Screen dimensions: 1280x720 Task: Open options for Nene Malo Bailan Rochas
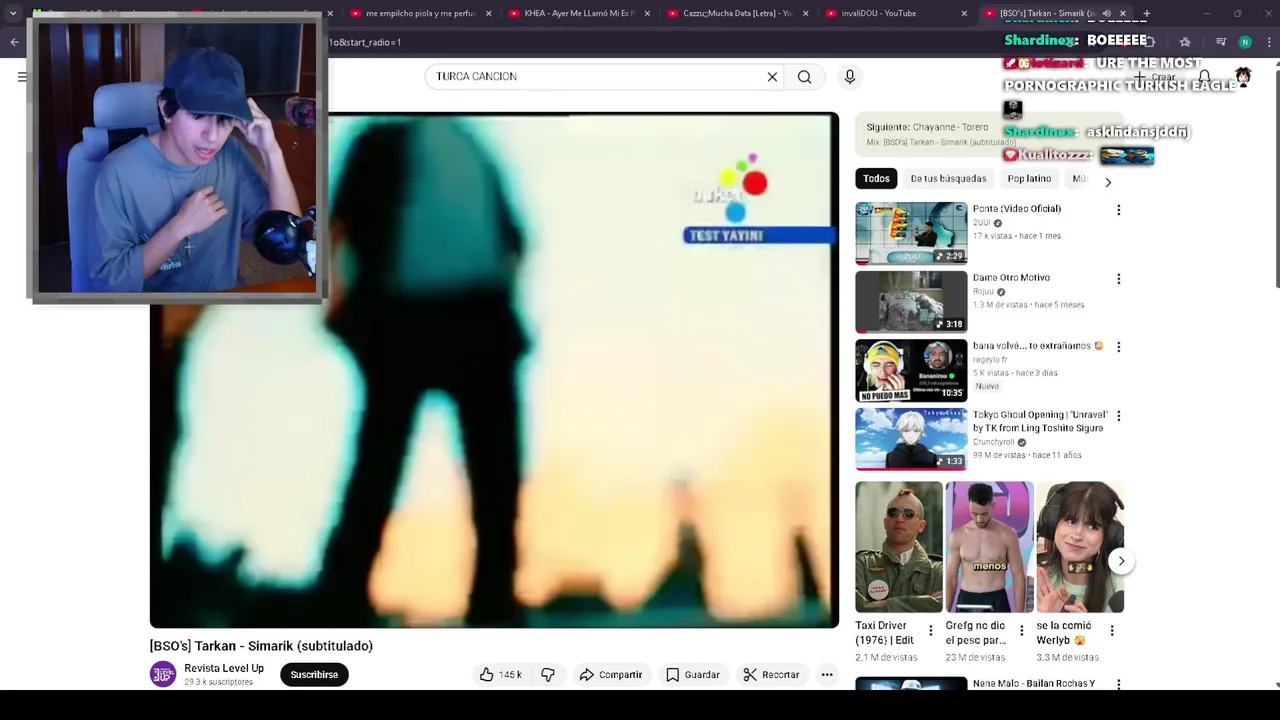coord(1119,685)
